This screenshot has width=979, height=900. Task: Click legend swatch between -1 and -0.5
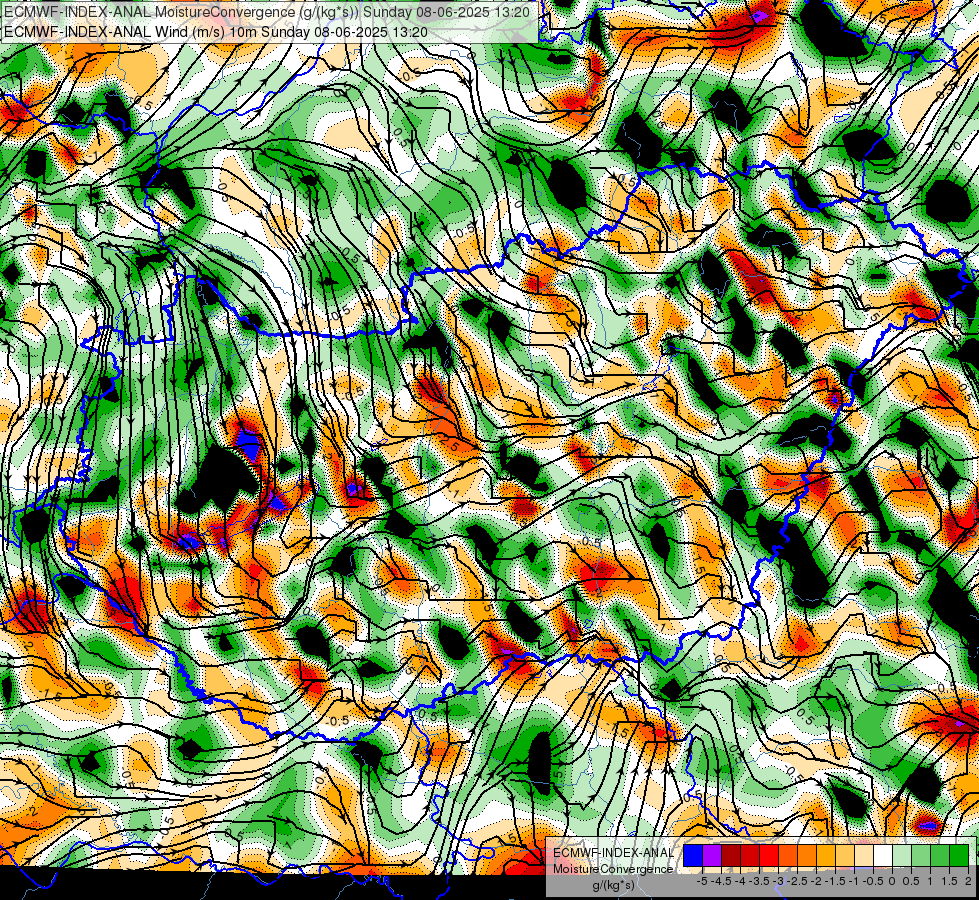pos(864,855)
